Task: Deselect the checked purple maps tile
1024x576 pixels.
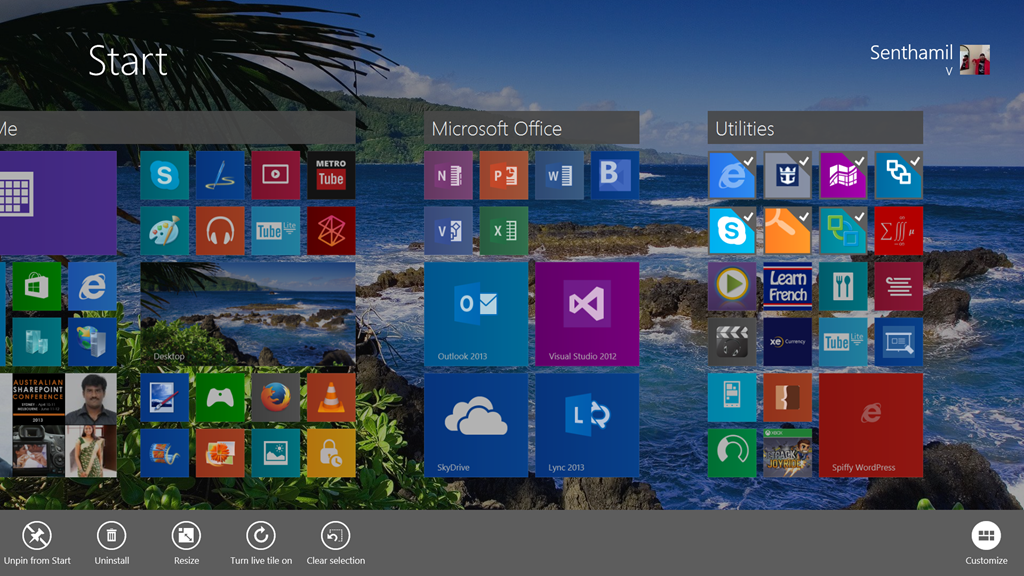Action: click(x=843, y=175)
